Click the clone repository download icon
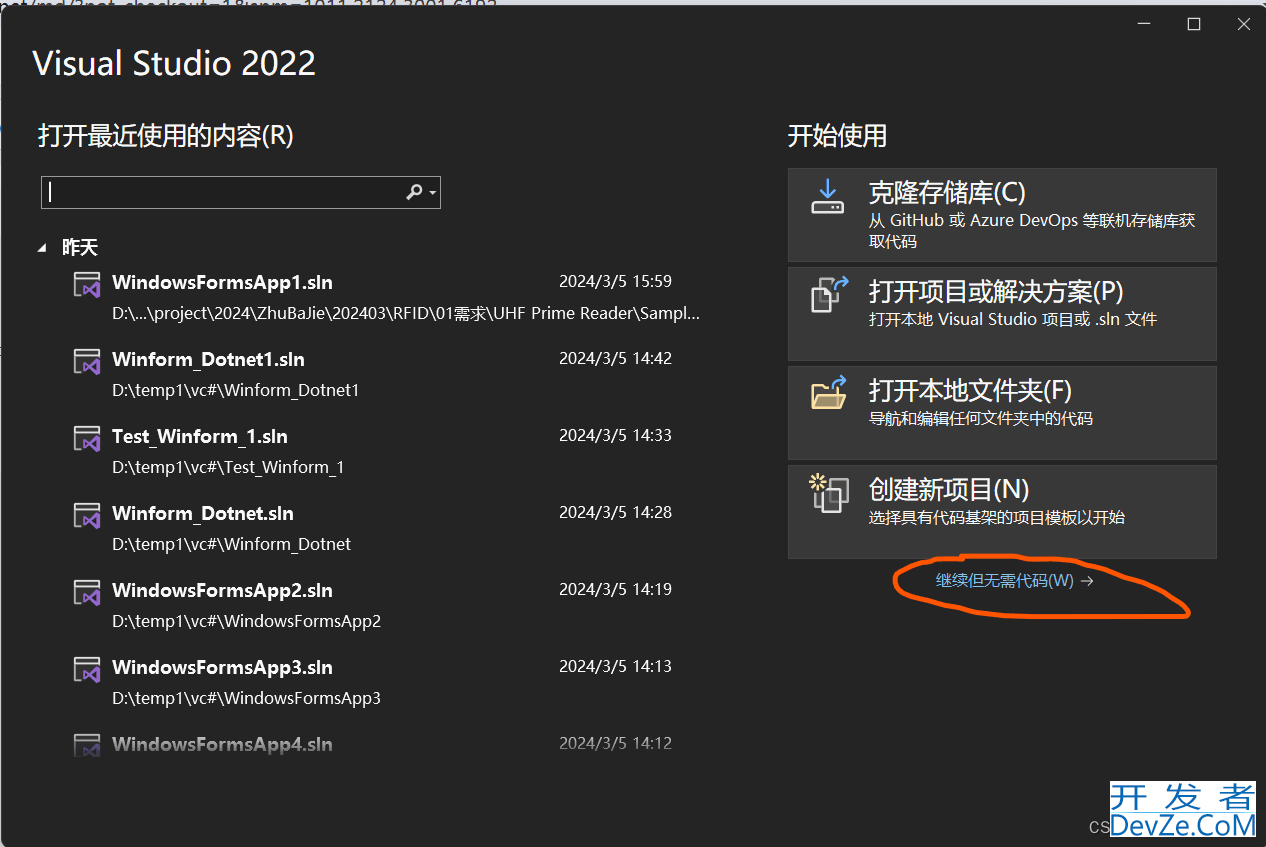The image size is (1266, 847). 828,196
